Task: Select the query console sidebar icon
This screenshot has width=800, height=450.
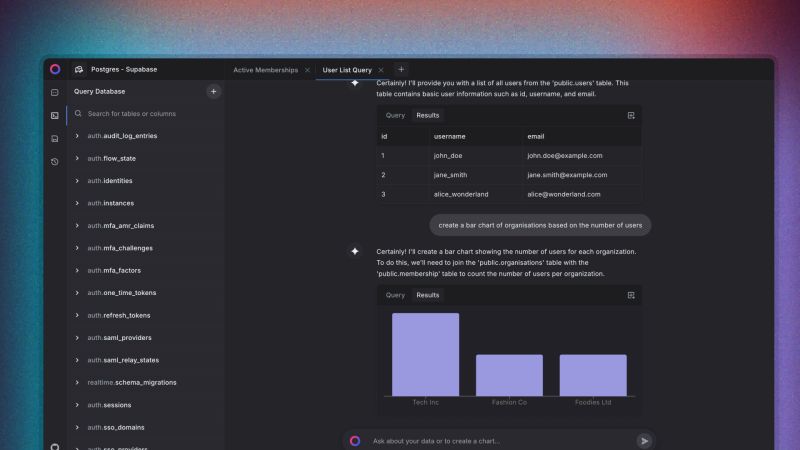Action: click(x=55, y=116)
